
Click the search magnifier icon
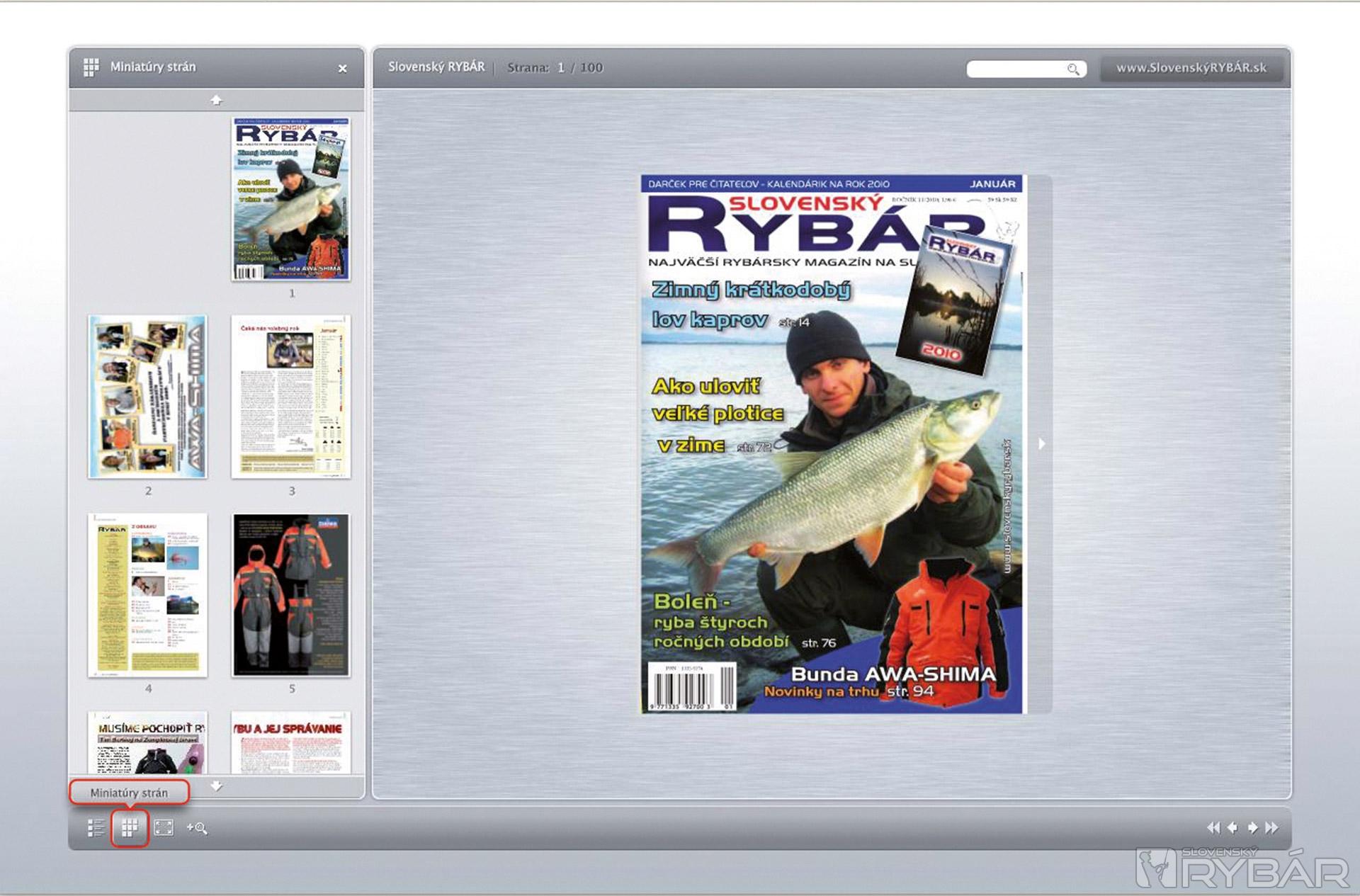(x=1073, y=69)
